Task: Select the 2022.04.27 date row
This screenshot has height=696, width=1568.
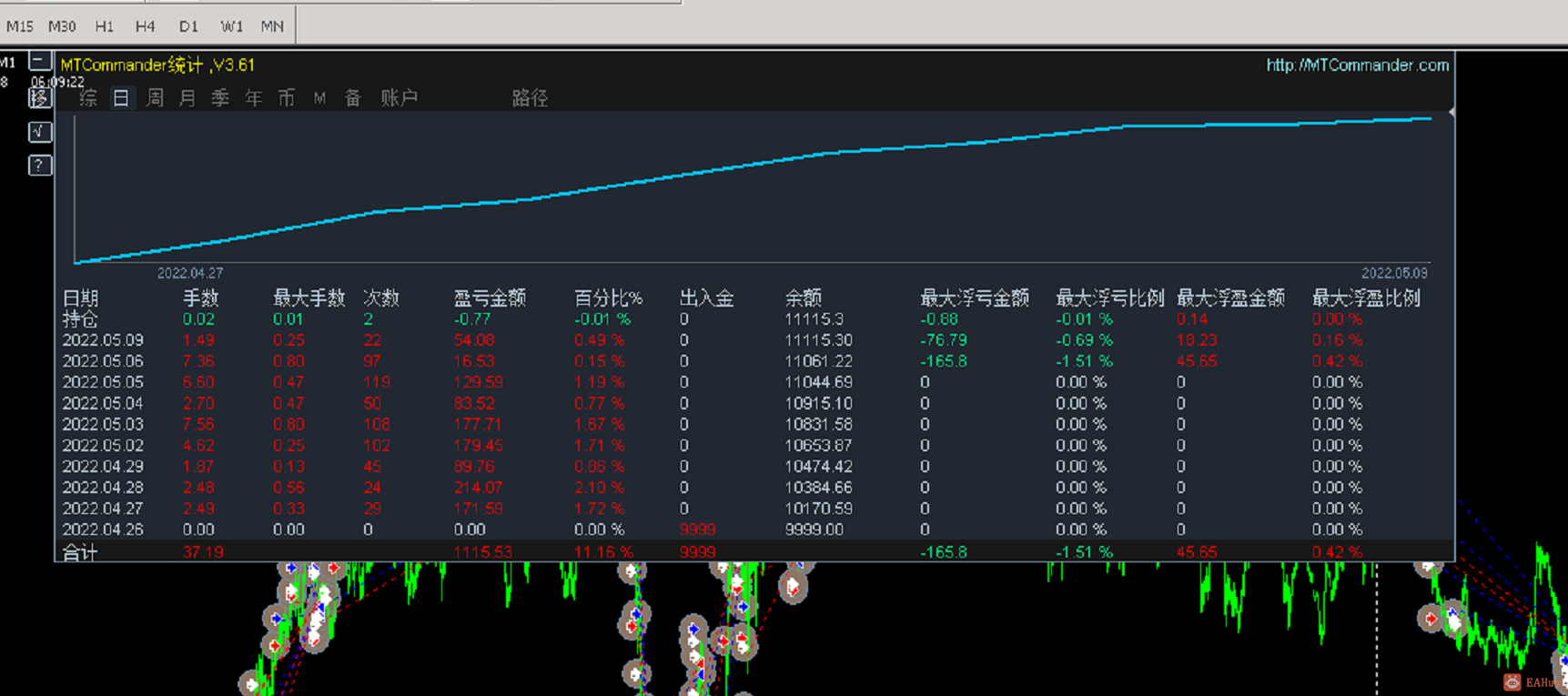Action: (x=103, y=509)
